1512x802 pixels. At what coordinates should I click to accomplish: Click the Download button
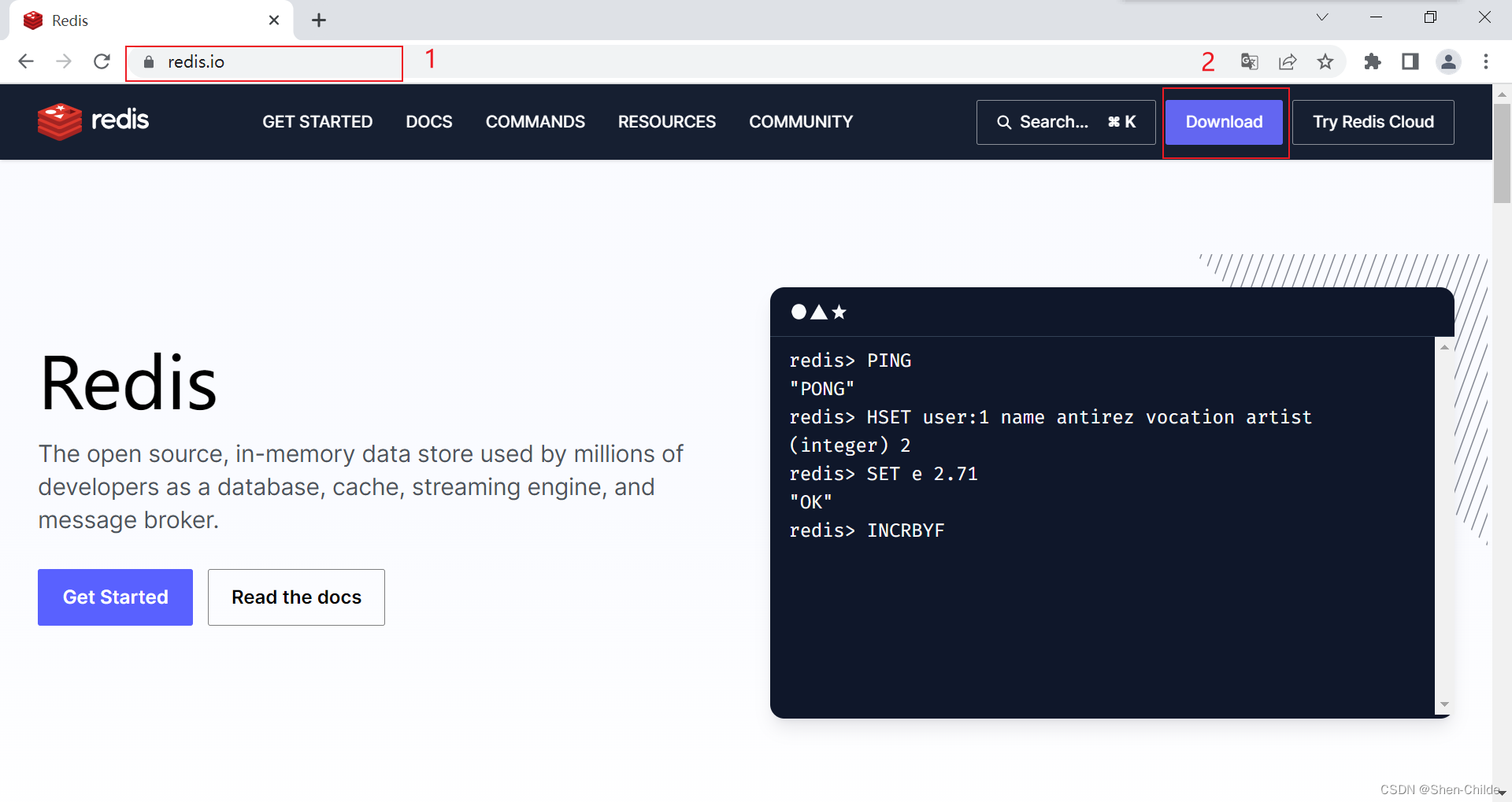[1224, 122]
